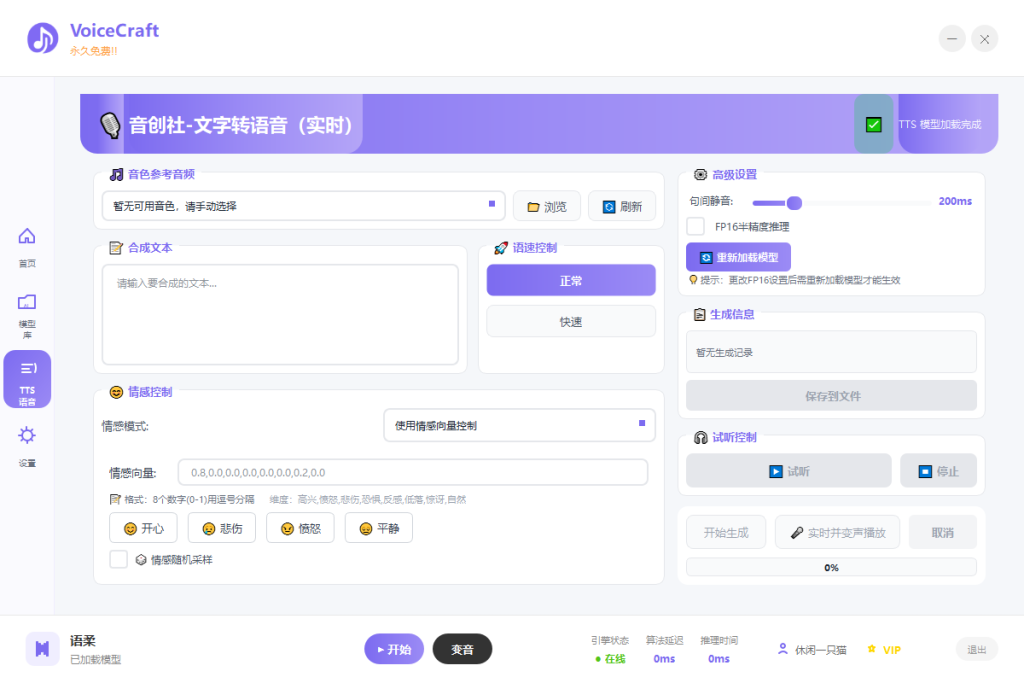The image size is (1024, 683).
Task: Click the 语柔 model avatar icon in the bottom bar
Action: point(42,649)
